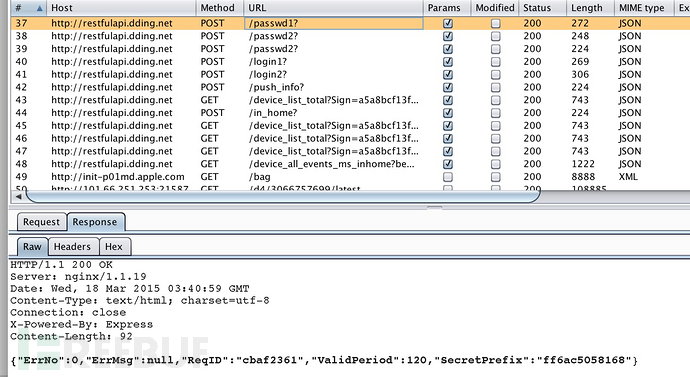Toggle Modified checkbox for row 37
The width and height of the screenshot is (690, 377).
[x=495, y=23]
